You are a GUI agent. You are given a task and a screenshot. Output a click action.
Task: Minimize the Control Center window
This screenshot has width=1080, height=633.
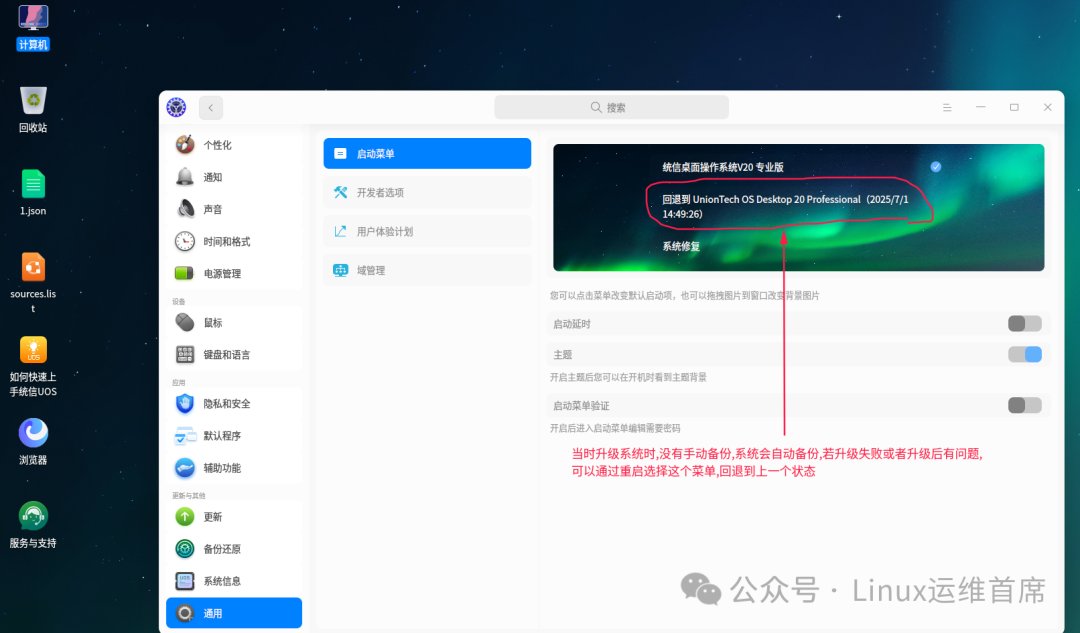pyautogui.click(x=981, y=107)
